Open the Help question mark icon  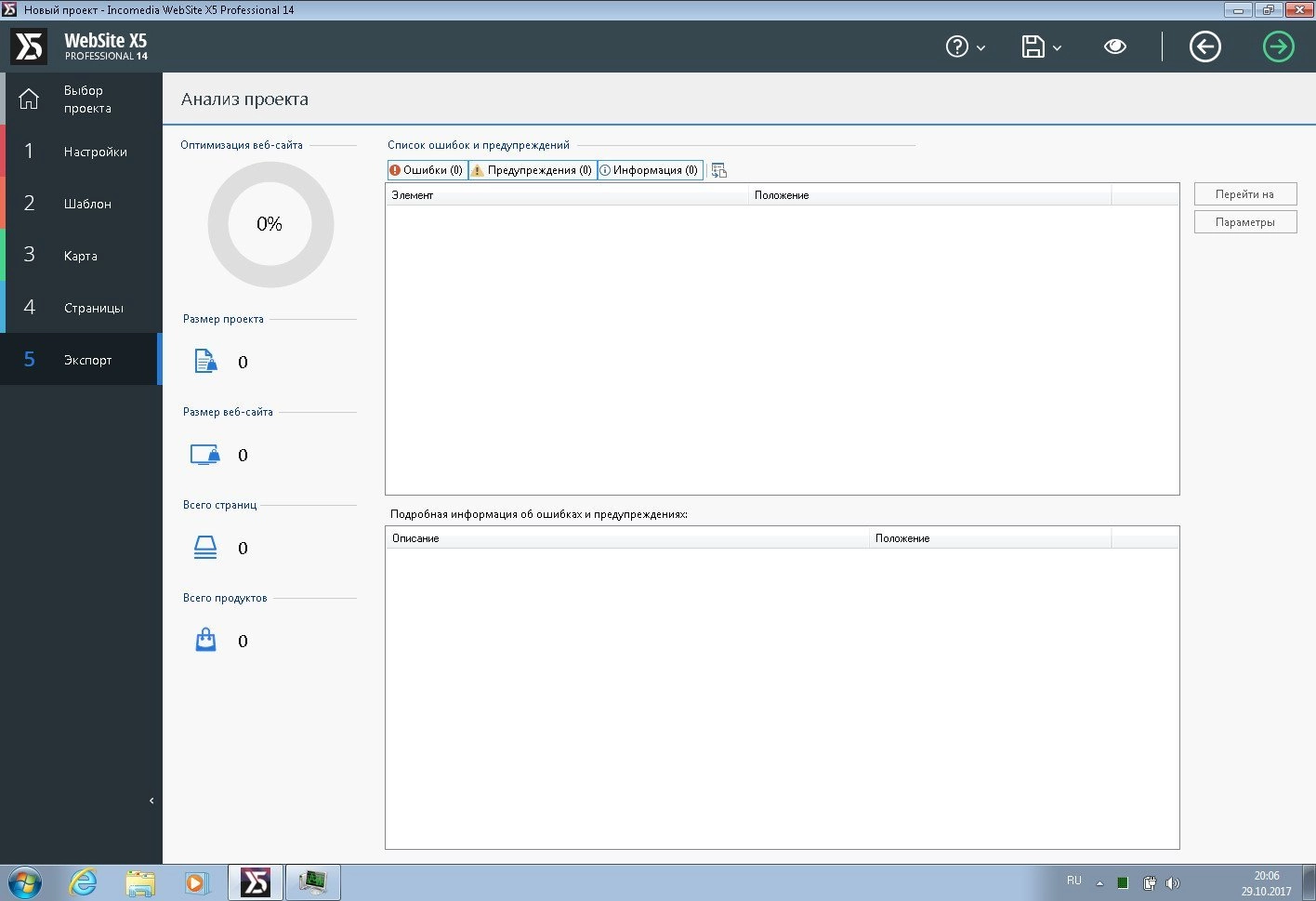956,46
